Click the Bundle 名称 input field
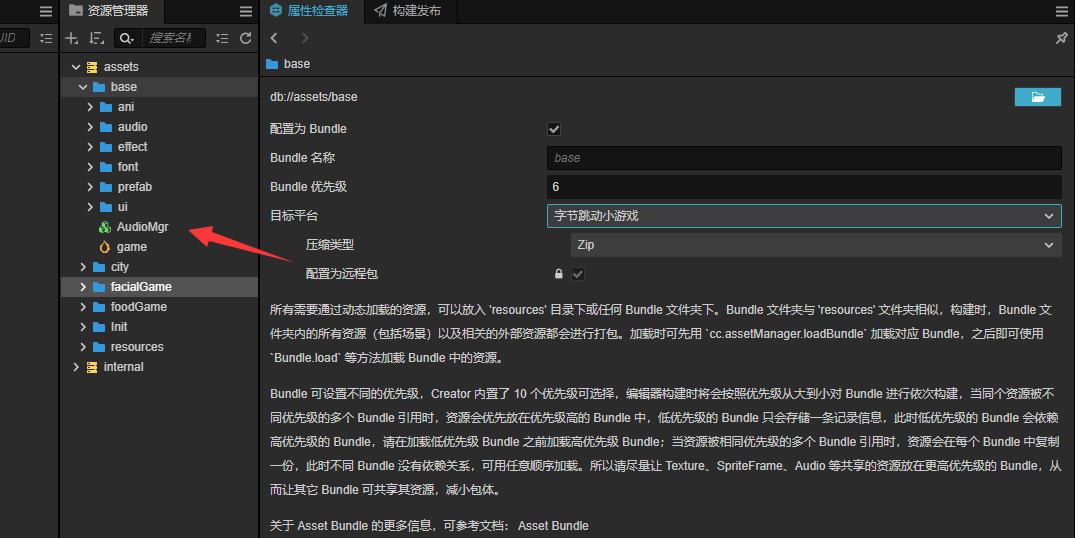 804,158
